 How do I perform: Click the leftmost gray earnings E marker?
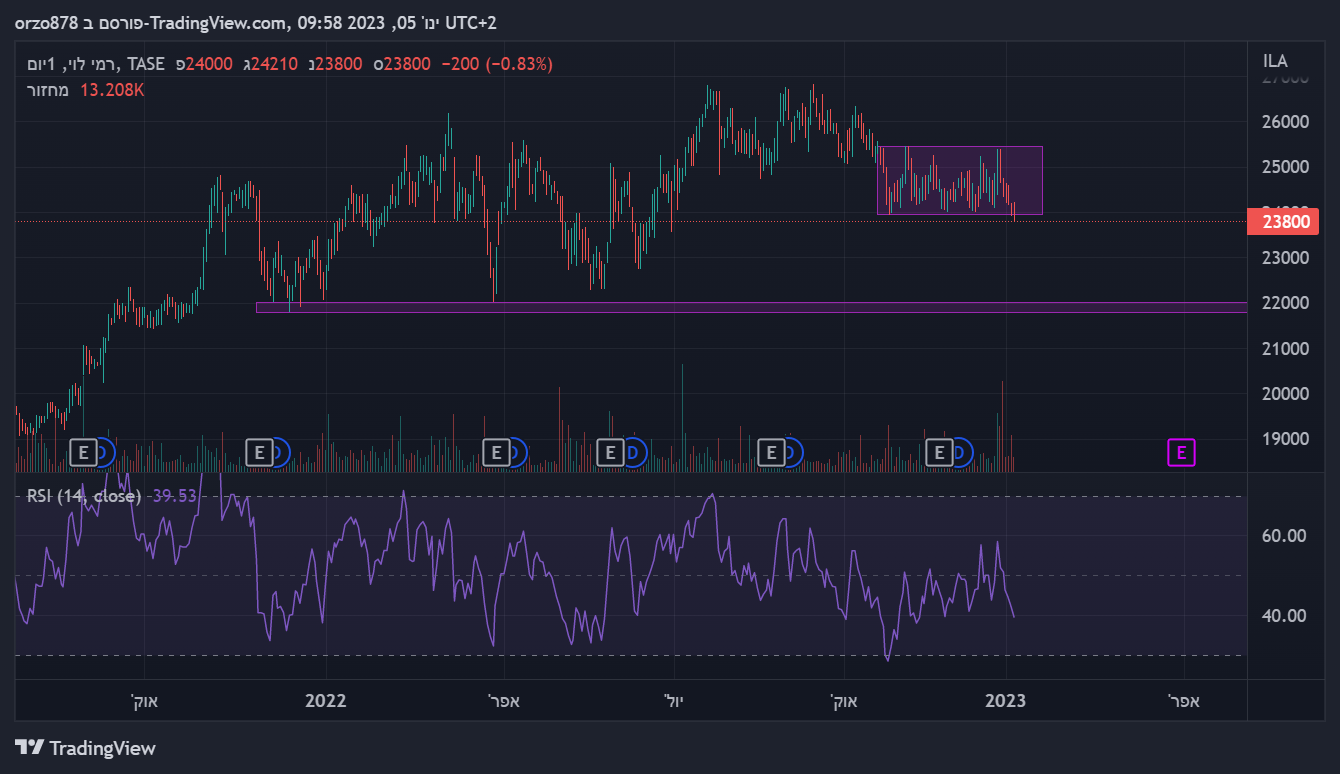click(x=83, y=453)
